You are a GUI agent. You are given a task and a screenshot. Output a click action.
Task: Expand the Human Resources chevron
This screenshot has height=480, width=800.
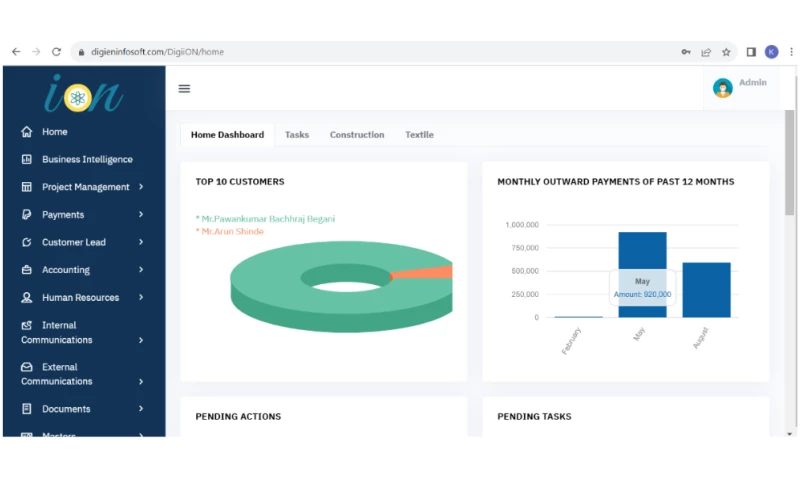(x=141, y=297)
